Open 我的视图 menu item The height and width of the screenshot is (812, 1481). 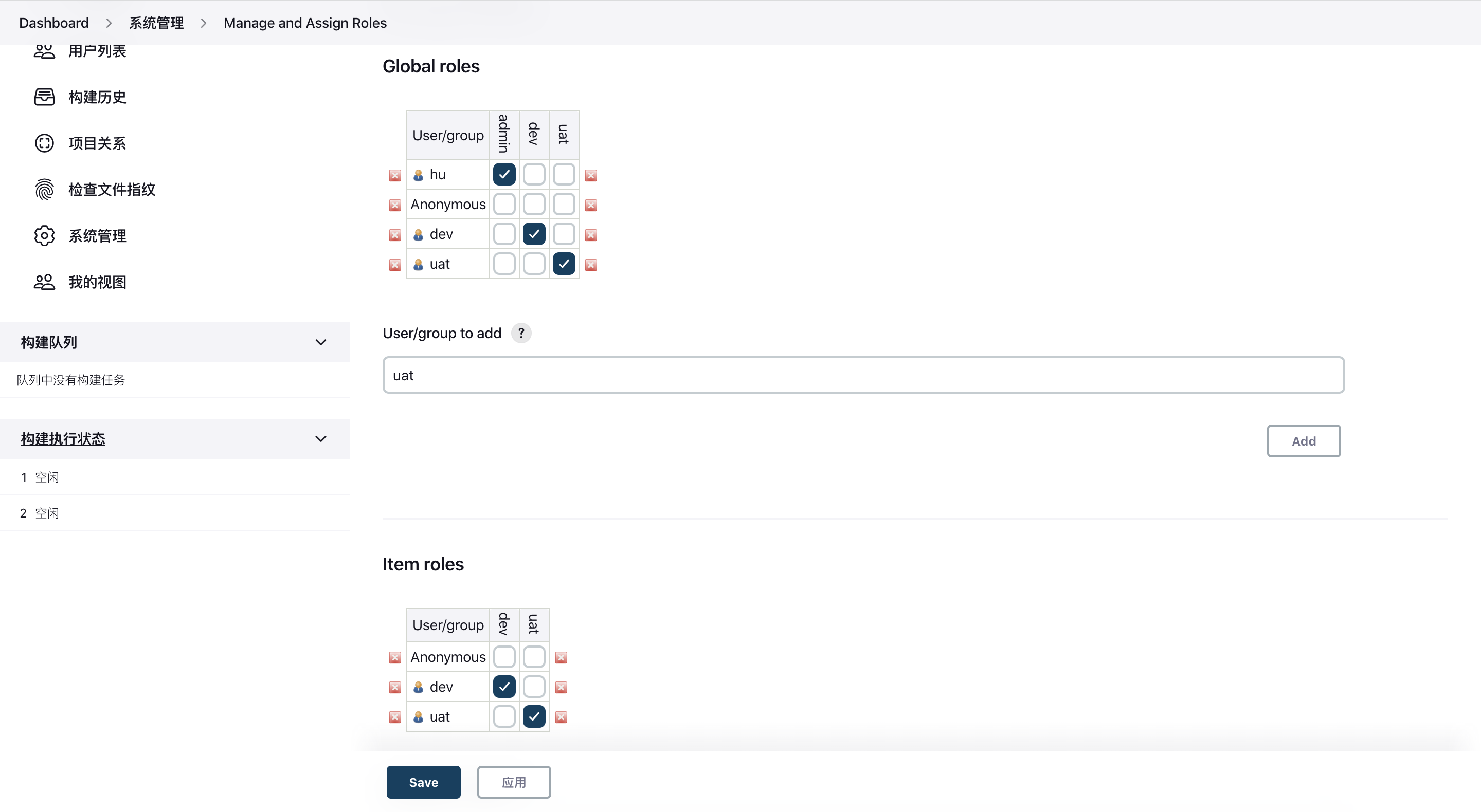(x=97, y=282)
